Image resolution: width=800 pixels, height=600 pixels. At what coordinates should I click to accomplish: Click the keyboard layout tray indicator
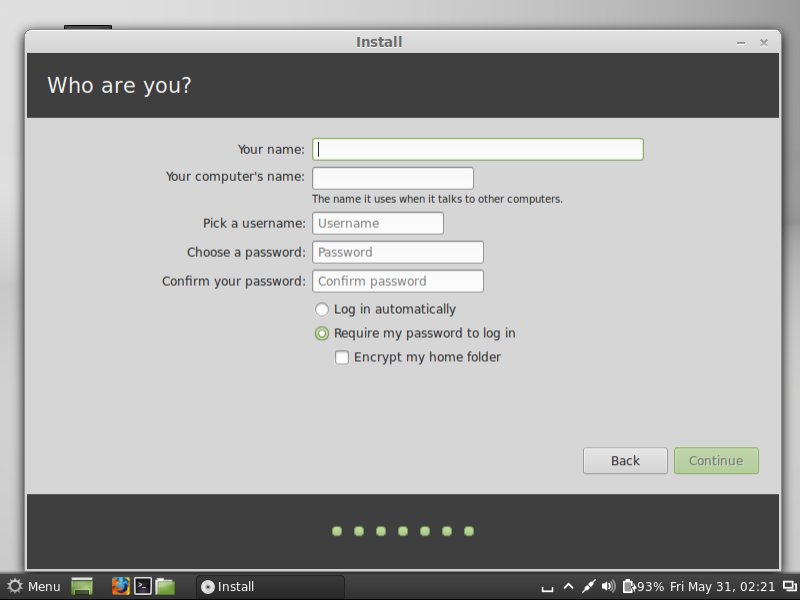[x=547, y=587]
